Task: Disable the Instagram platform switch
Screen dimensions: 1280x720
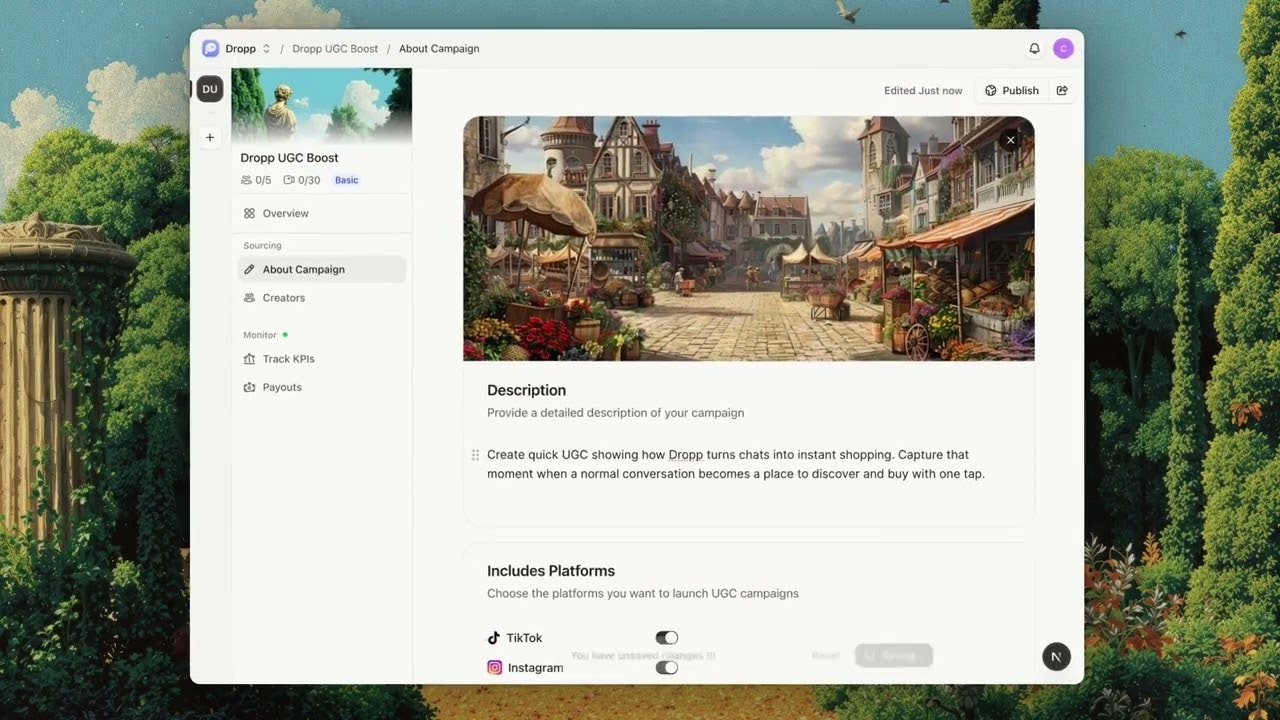Action: click(x=666, y=667)
